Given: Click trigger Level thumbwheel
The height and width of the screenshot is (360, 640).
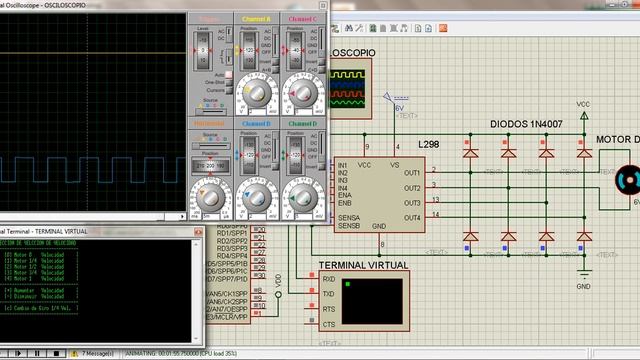Looking at the screenshot, I should (x=203, y=51).
